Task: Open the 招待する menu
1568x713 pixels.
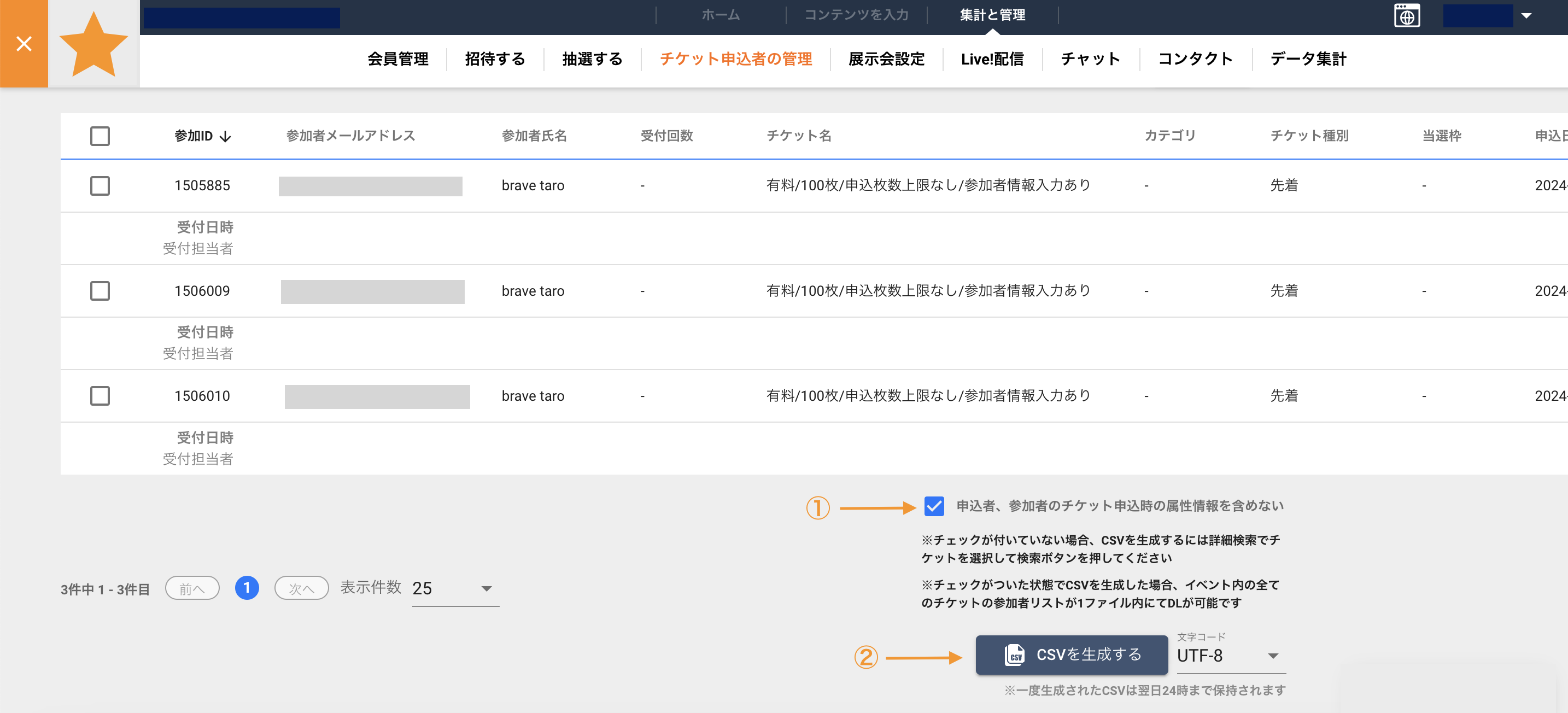Action: 495,59
